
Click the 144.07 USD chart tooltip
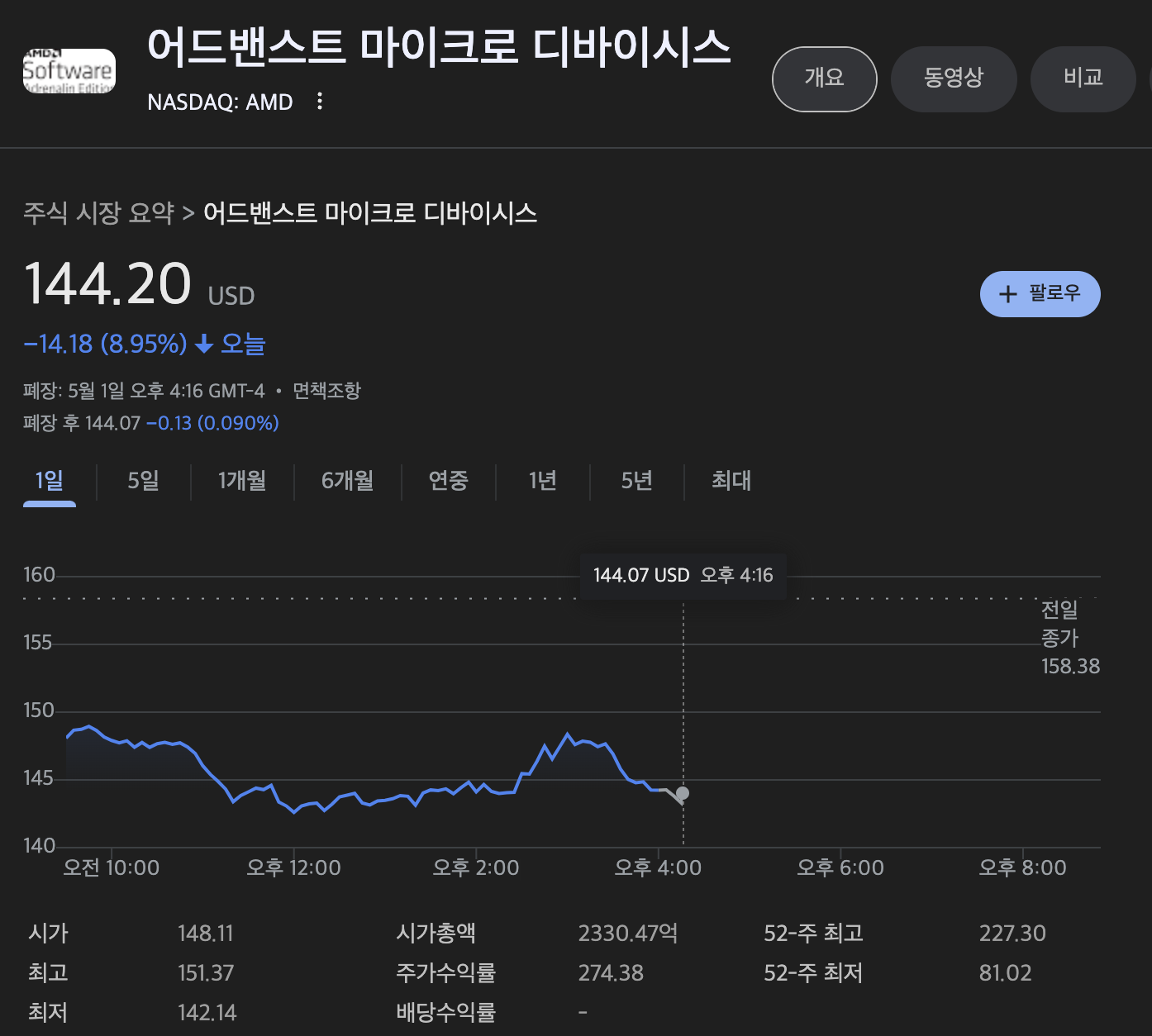[x=683, y=575]
